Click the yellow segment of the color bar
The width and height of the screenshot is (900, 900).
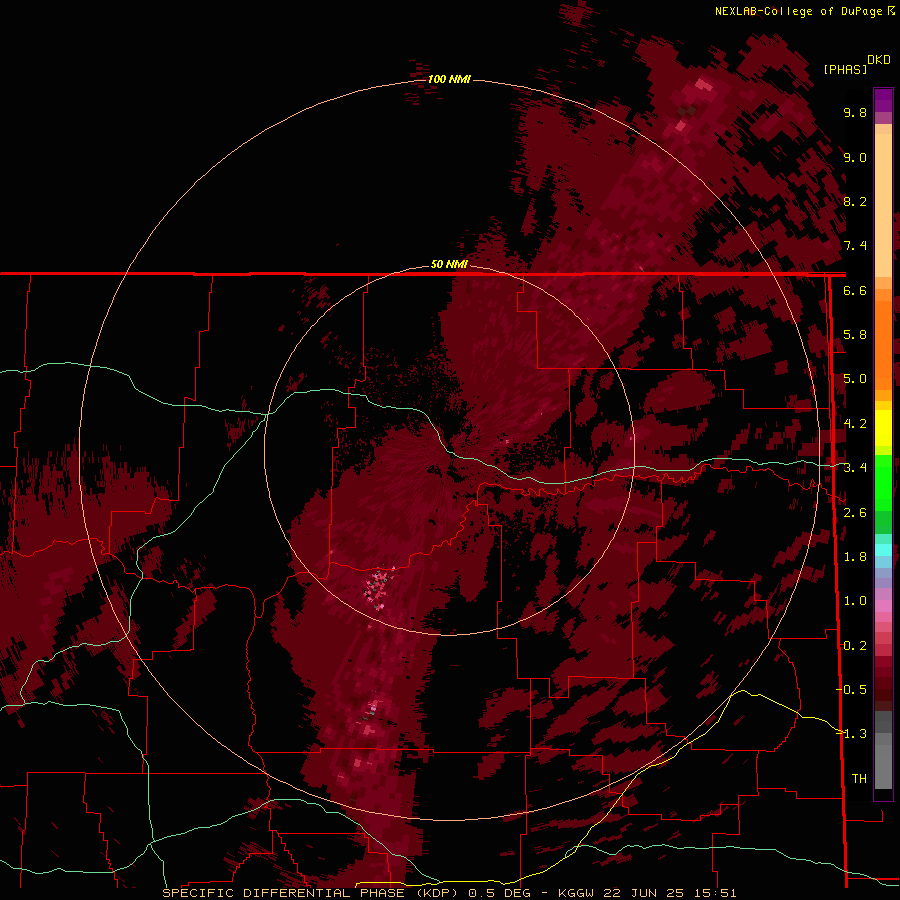pyautogui.click(x=883, y=428)
